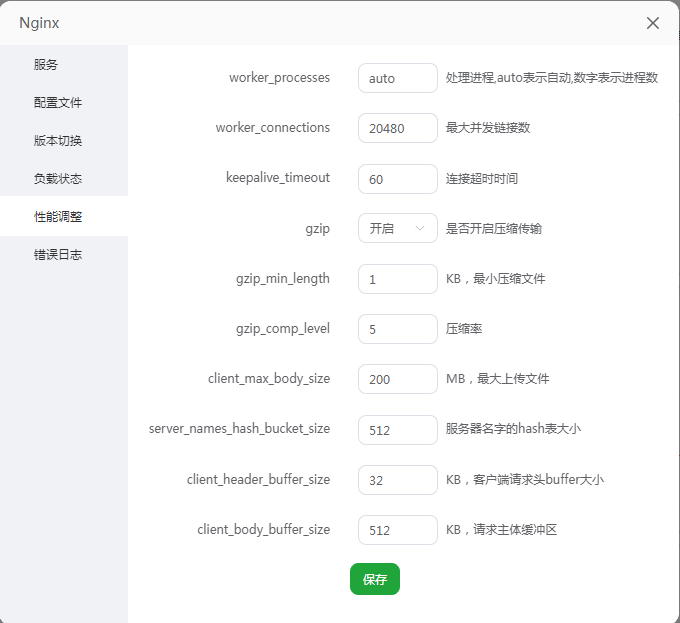The image size is (680, 623).
Task: Focus the client_max_body_size input
Action: [397, 379]
